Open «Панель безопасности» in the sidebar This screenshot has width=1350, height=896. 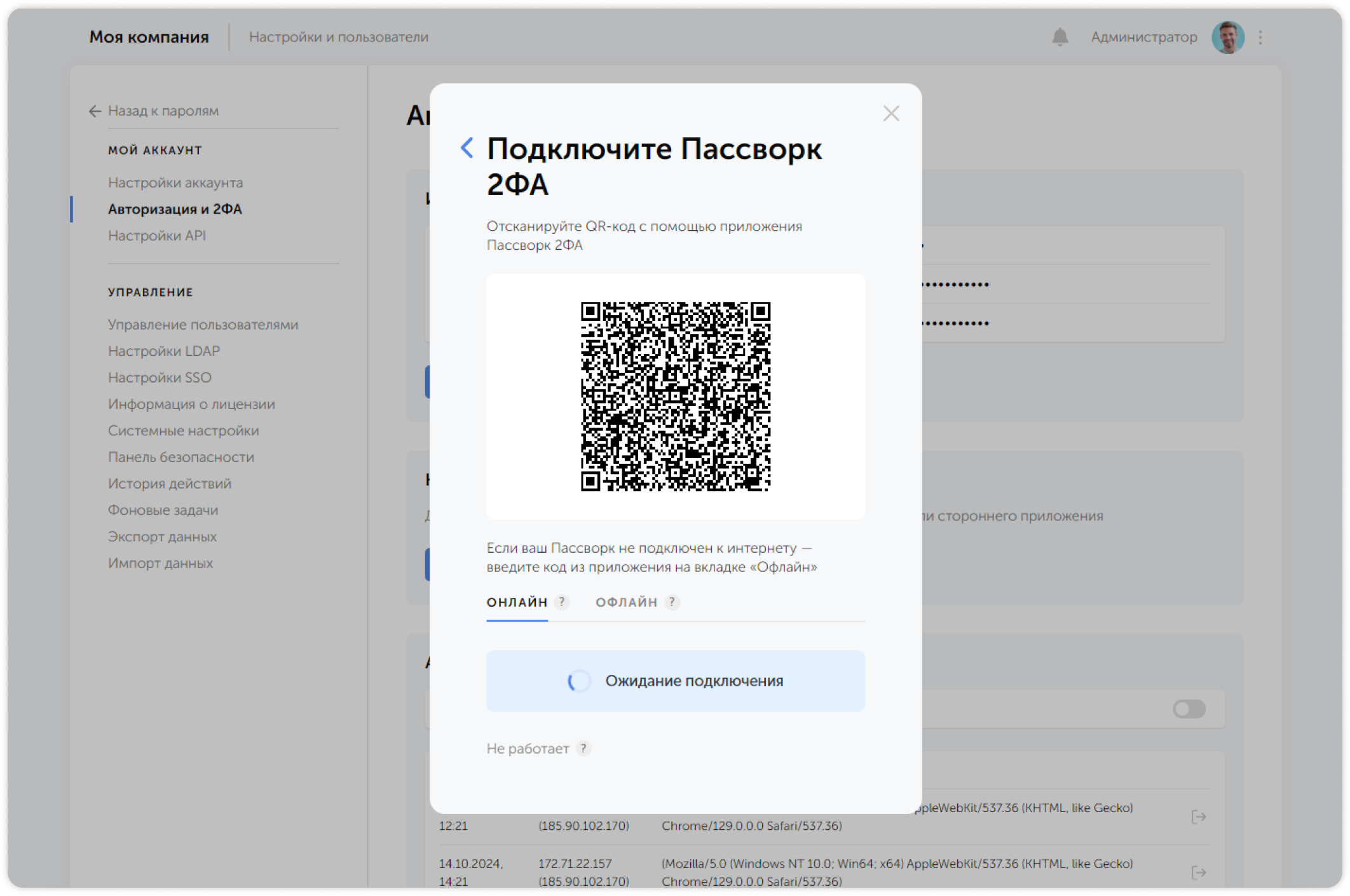pyautogui.click(x=181, y=456)
